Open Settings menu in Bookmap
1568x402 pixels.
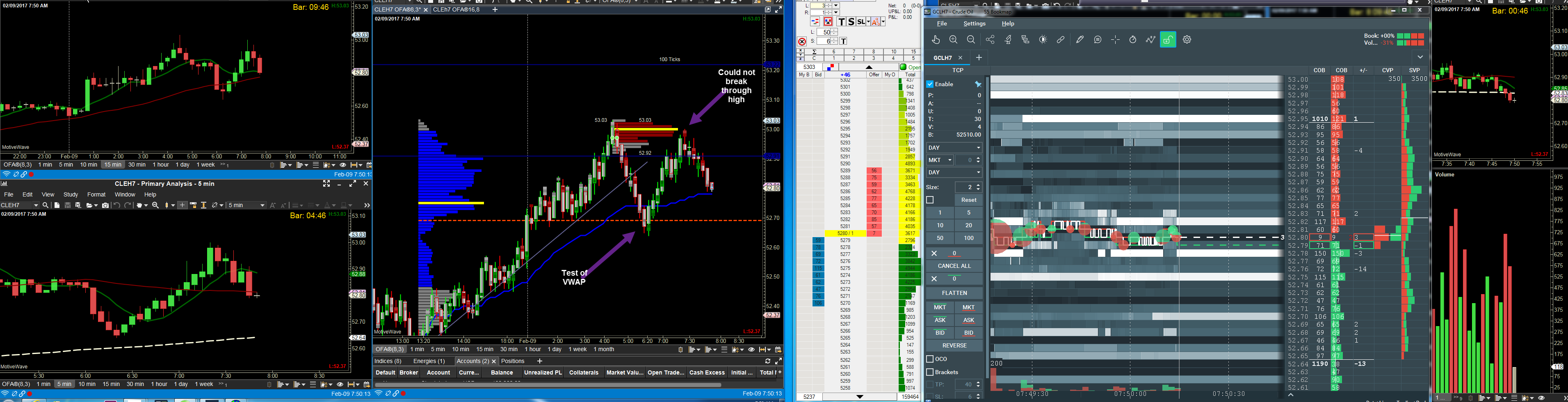tap(975, 24)
